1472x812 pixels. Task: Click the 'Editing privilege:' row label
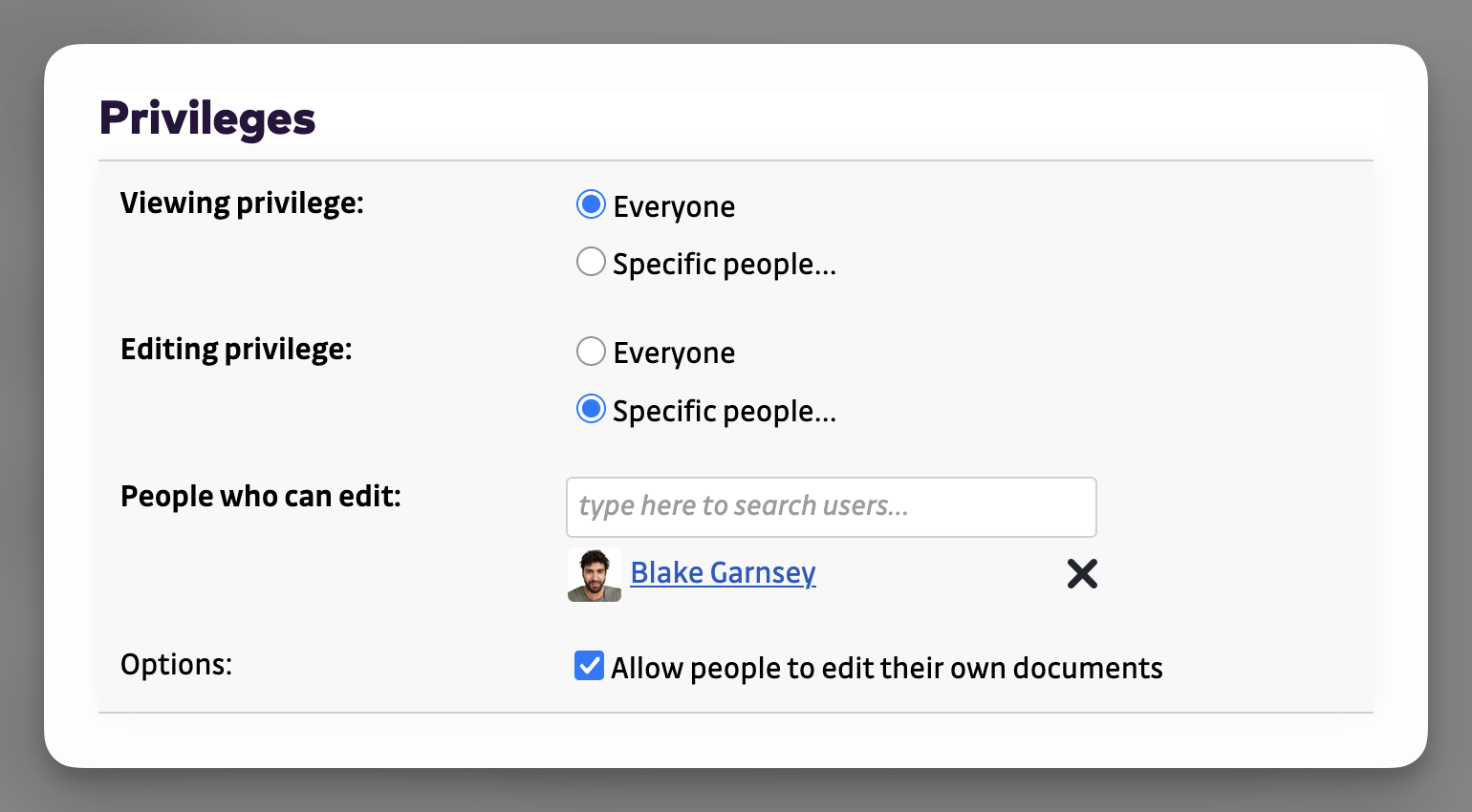pyautogui.click(x=236, y=350)
